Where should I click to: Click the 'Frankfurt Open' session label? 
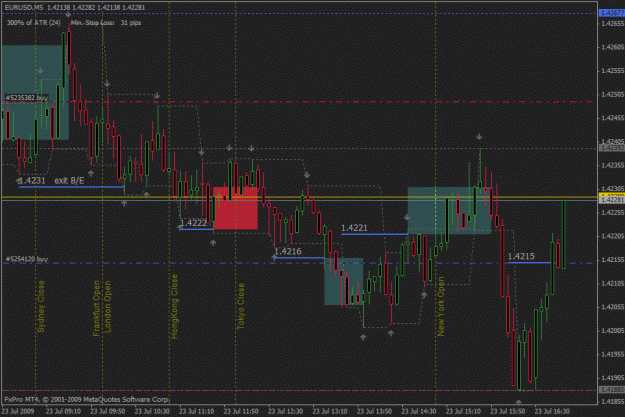(x=96, y=308)
